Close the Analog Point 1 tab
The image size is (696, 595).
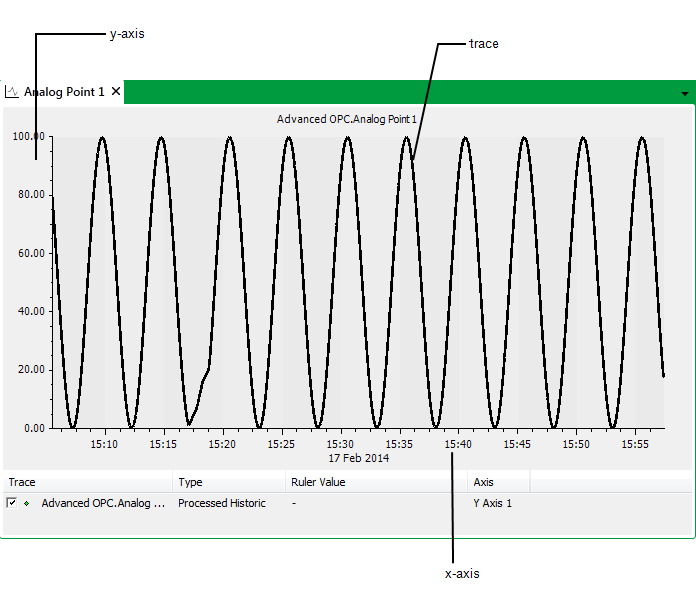116,92
